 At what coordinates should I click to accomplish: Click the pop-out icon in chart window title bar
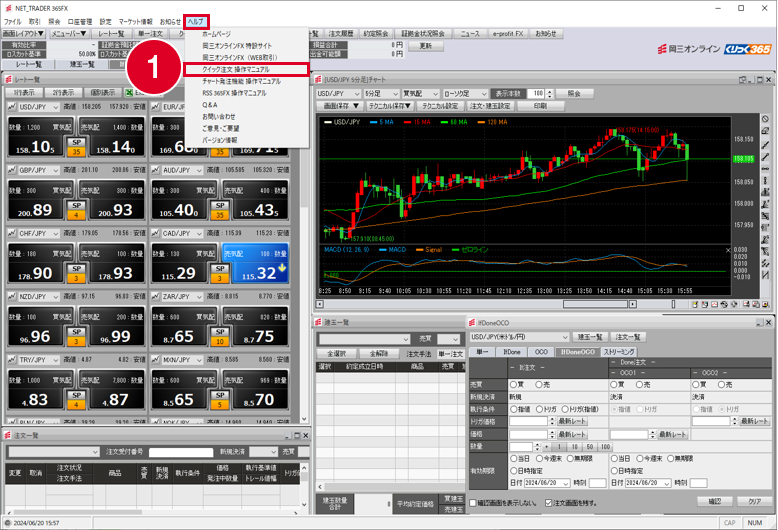tap(742, 79)
